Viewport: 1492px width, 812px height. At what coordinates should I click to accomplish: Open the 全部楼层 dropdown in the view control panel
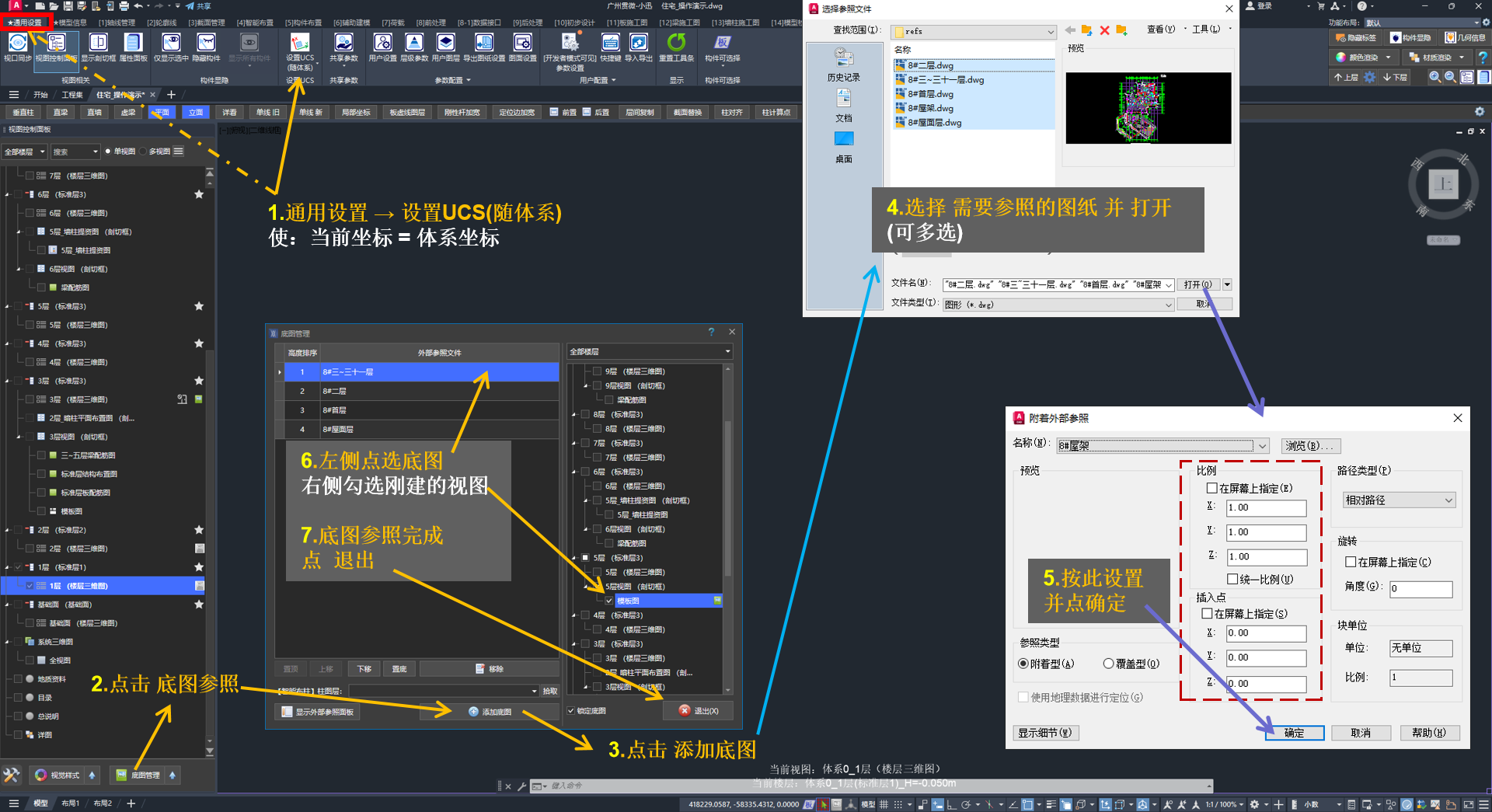(x=24, y=152)
